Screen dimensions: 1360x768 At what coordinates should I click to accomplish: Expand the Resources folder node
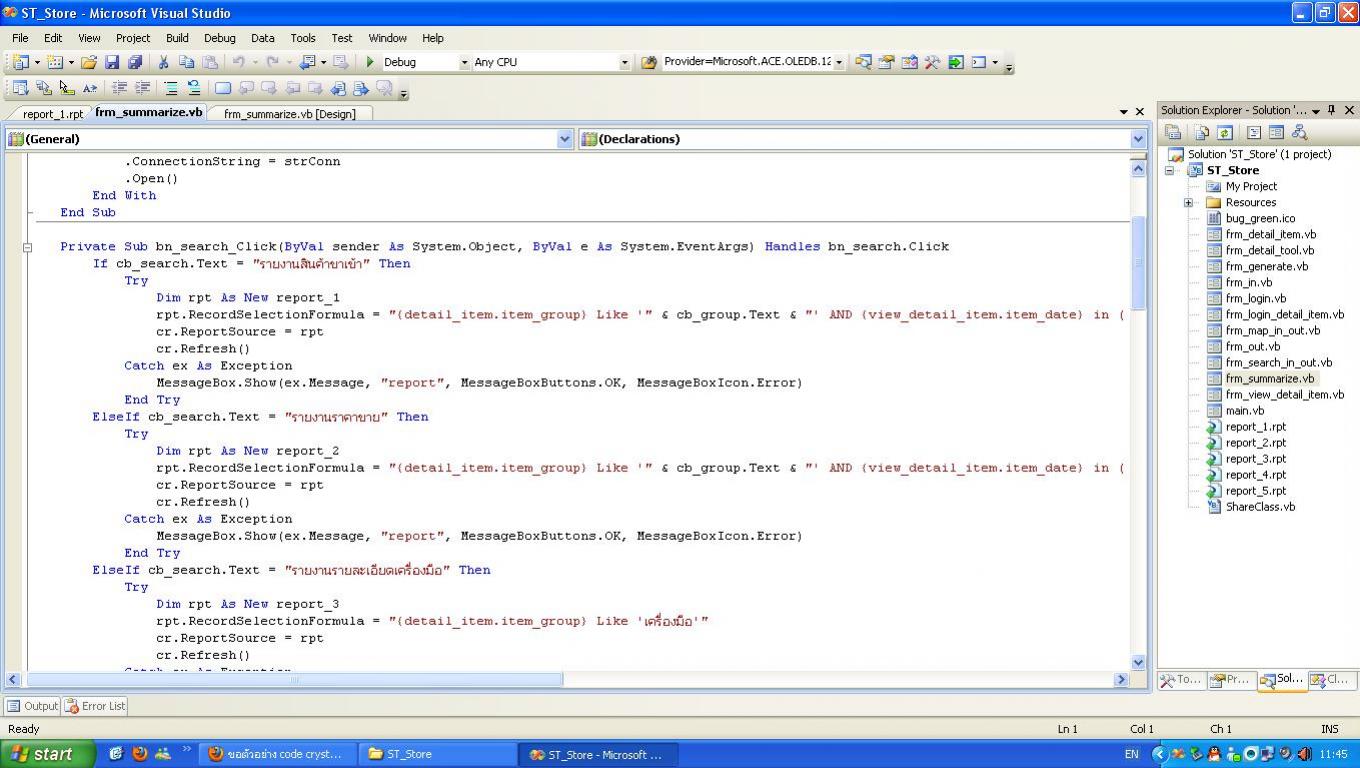coord(1188,203)
